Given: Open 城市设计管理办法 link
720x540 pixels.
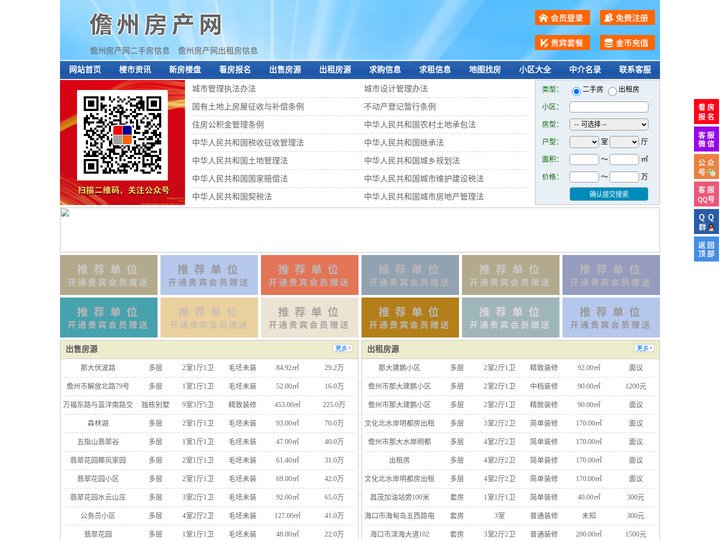Looking at the screenshot, I should (396, 89).
